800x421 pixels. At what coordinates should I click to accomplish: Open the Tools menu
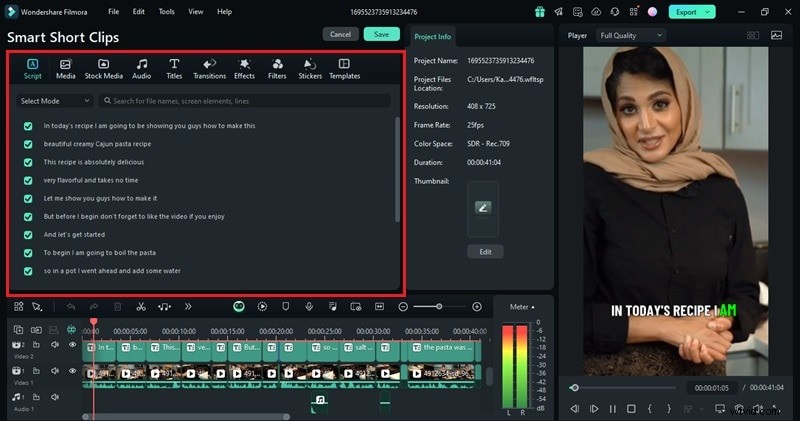166,11
